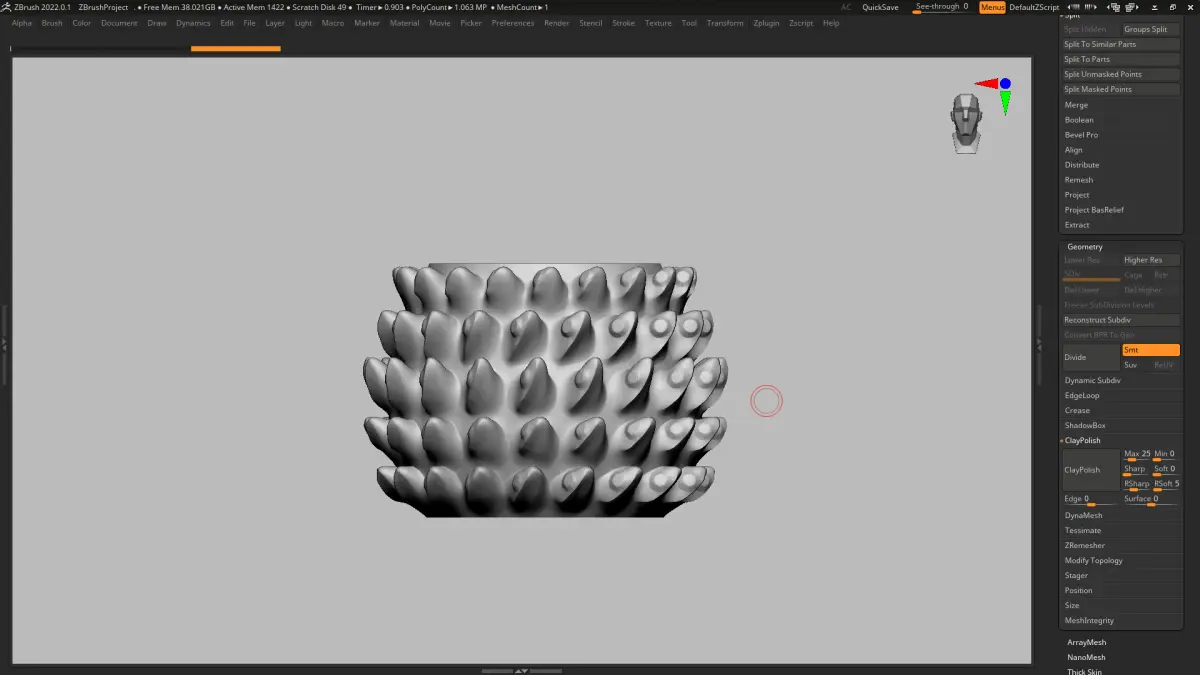Click Split Masked Points
1200x675 pixels.
(x=1121, y=89)
